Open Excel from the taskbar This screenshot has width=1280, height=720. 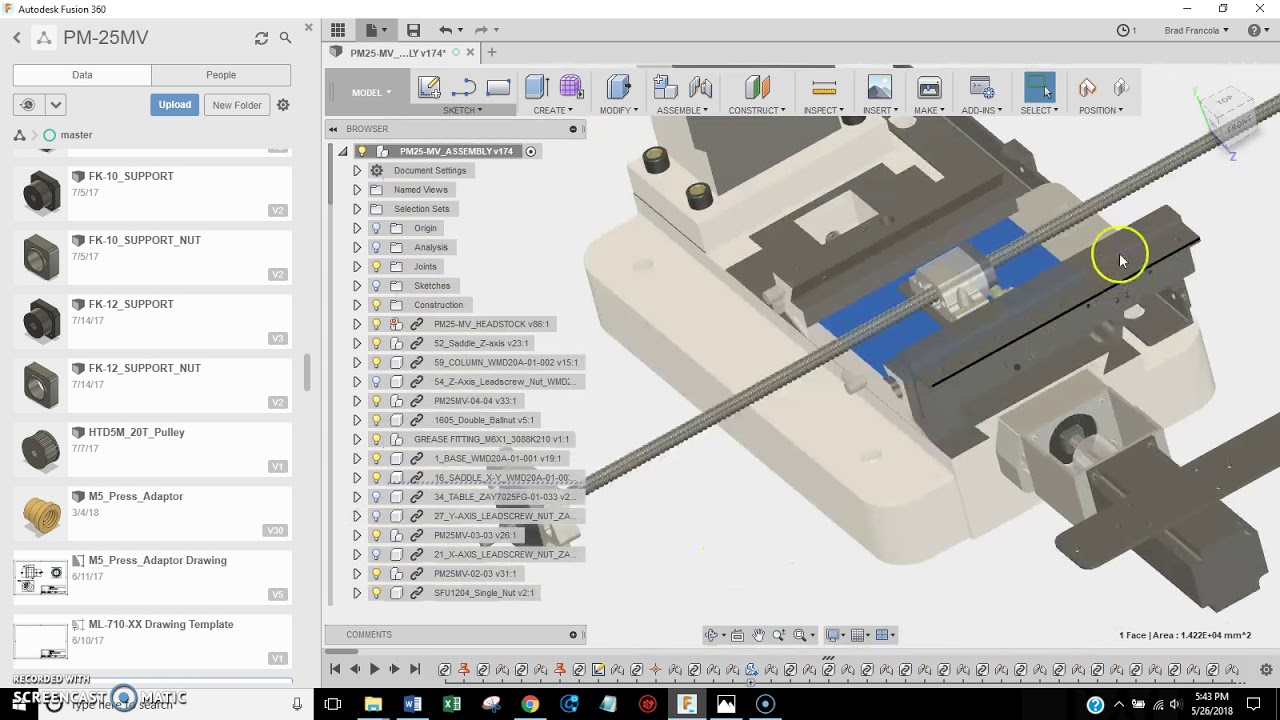pyautogui.click(x=451, y=704)
